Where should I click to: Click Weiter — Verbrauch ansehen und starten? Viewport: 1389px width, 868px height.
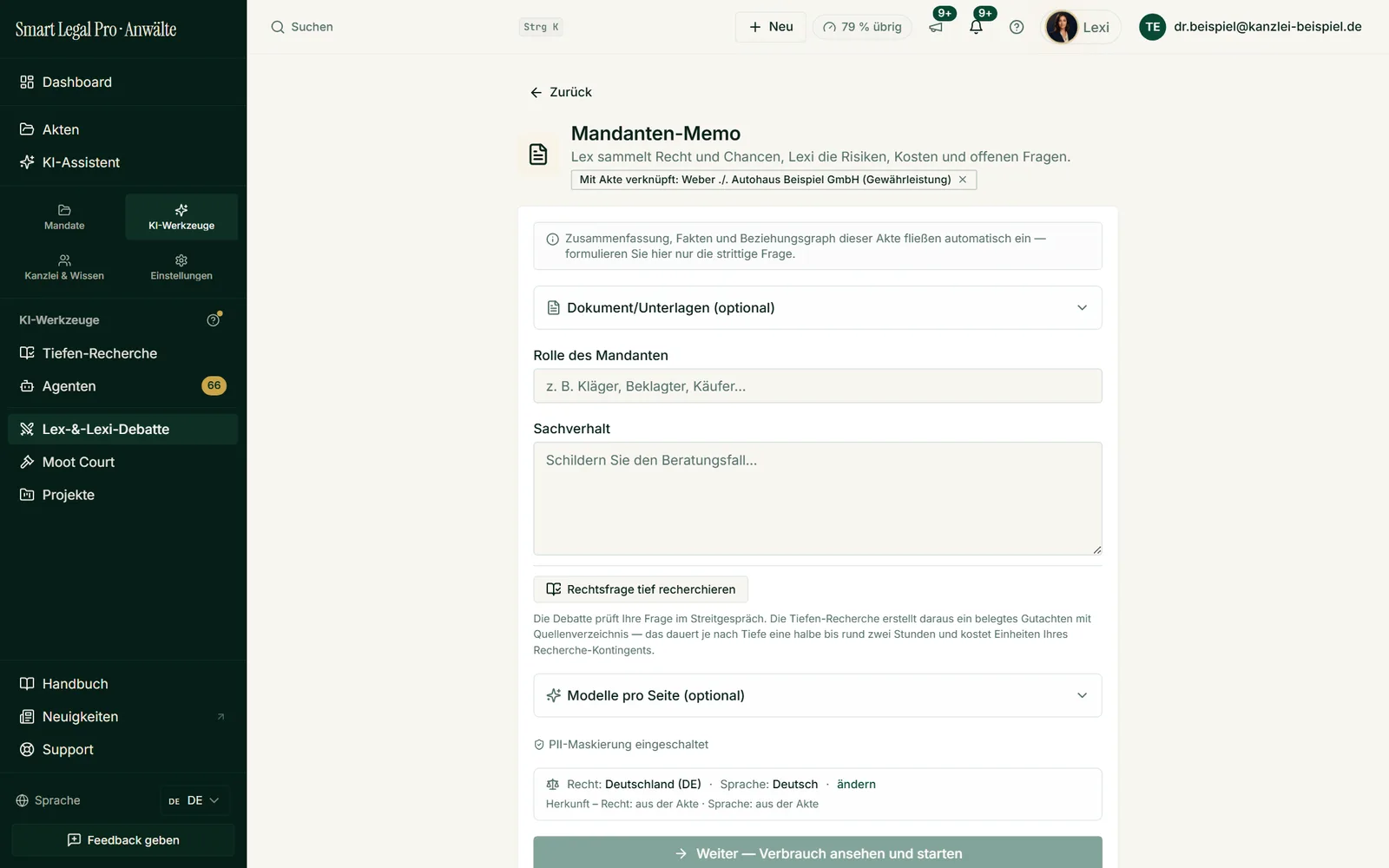[818, 853]
